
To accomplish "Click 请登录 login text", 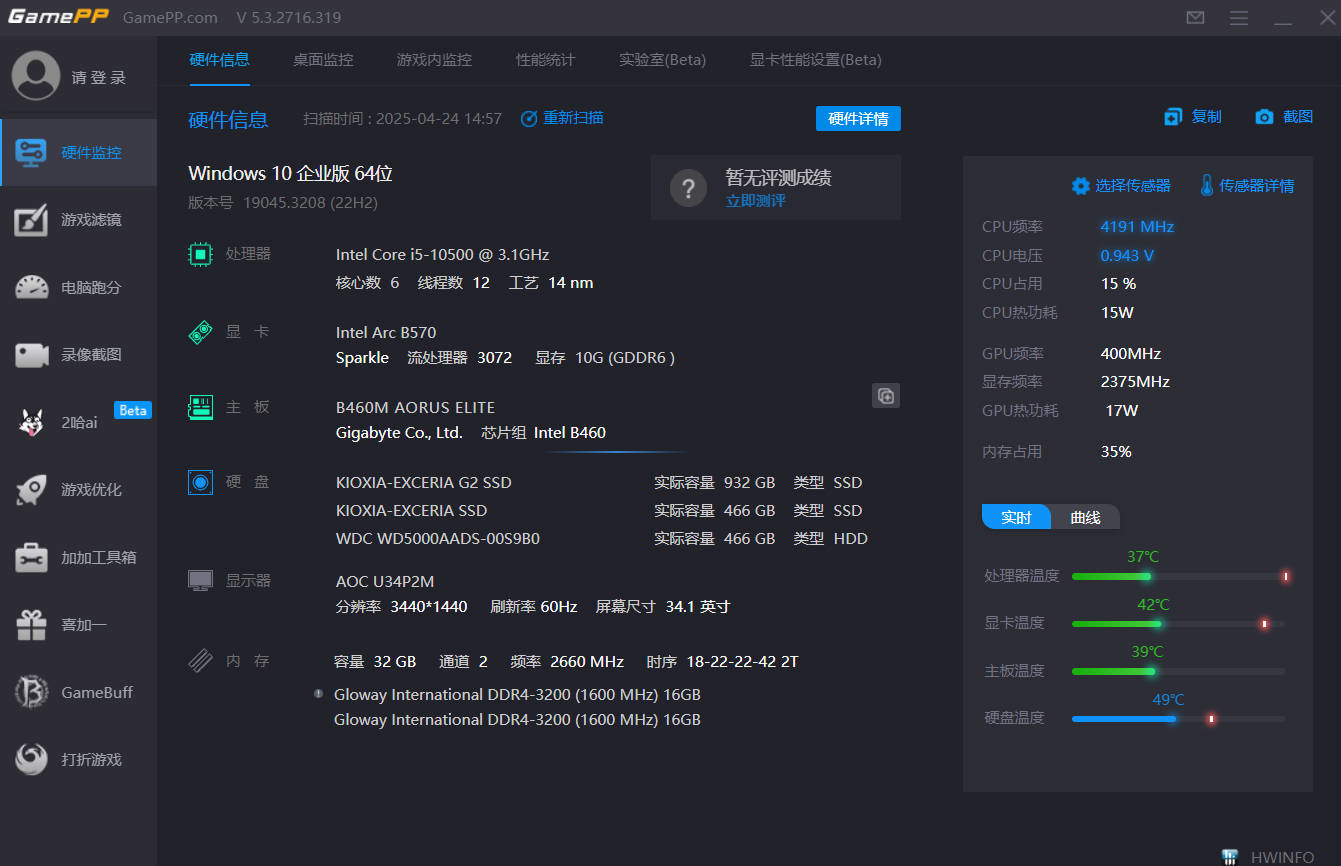I will point(99,78).
